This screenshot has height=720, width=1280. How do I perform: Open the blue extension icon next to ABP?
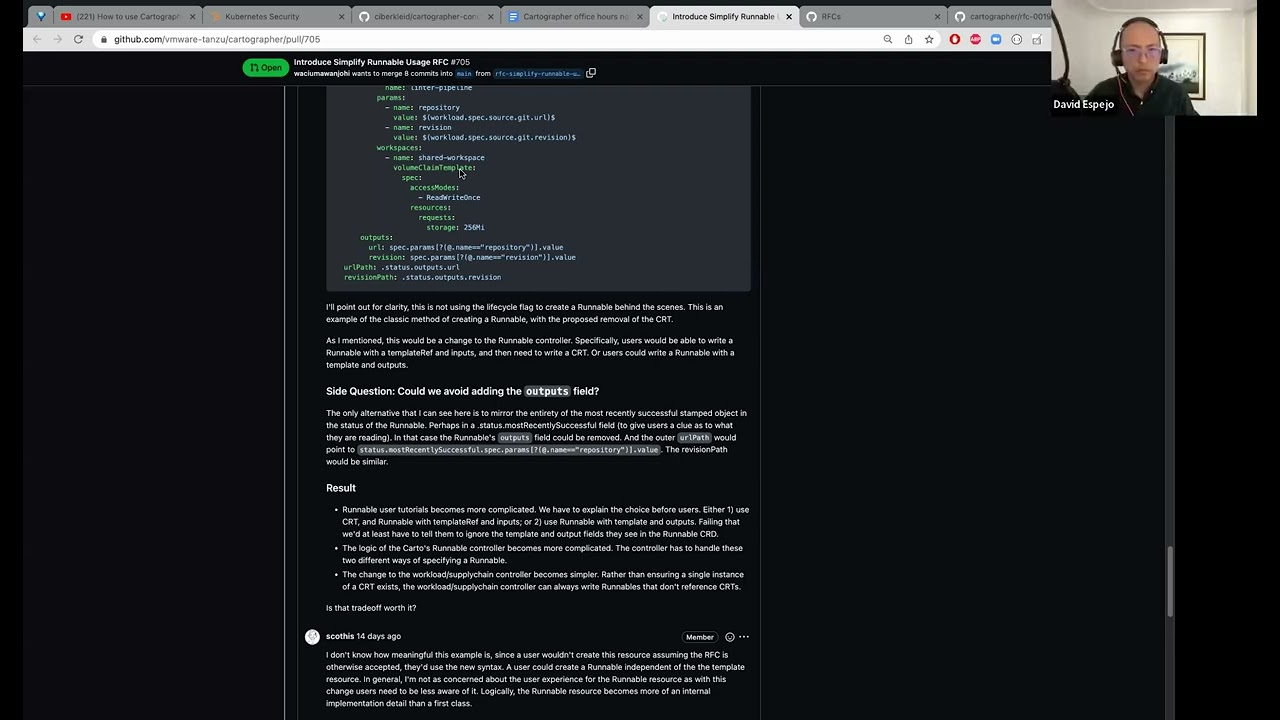pos(996,39)
